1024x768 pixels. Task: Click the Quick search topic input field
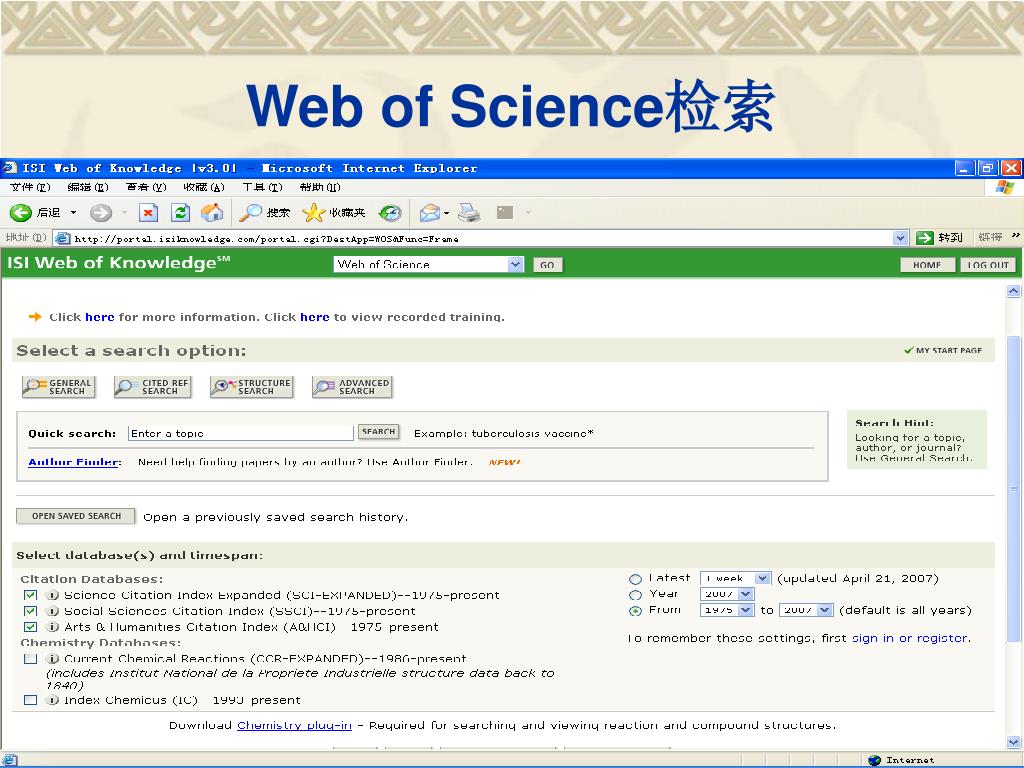pos(240,433)
